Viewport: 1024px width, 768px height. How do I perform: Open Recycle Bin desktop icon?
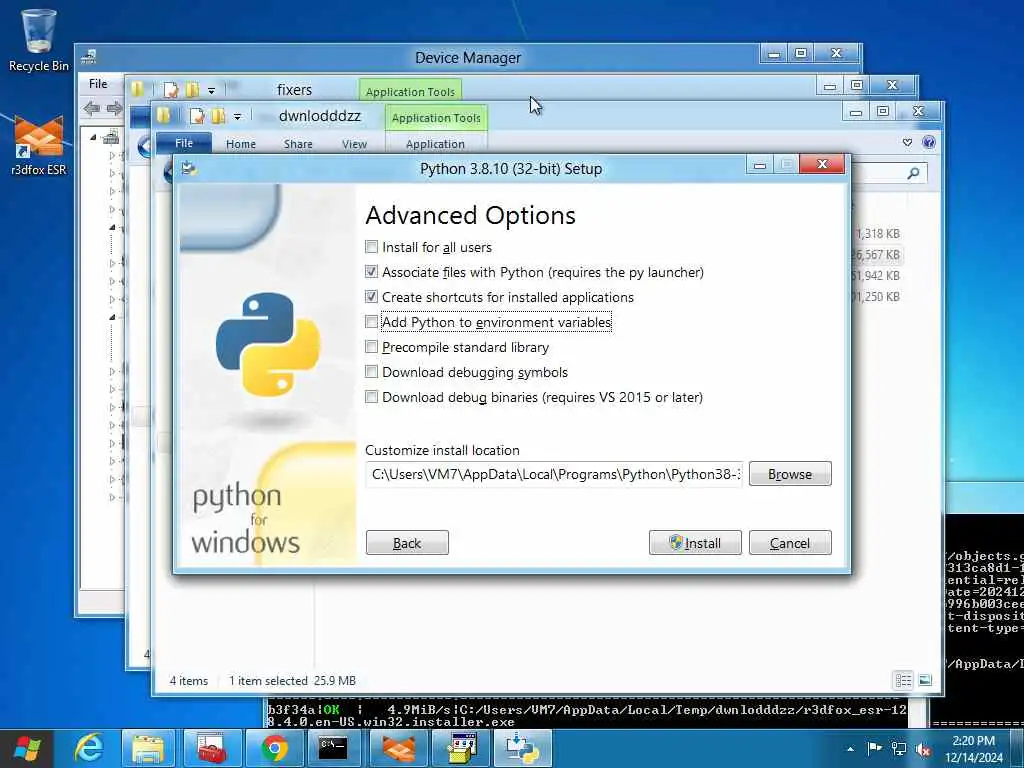[39, 40]
